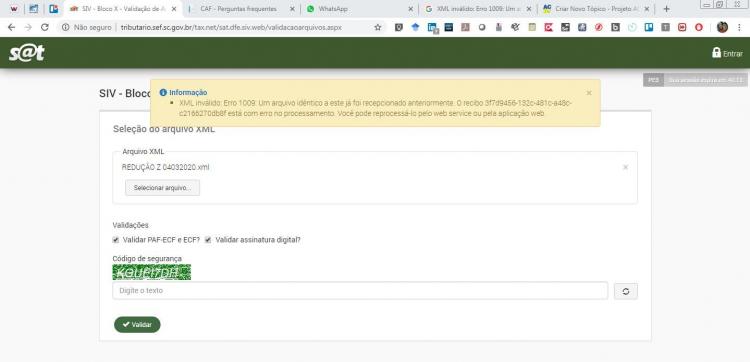Click the LinkedIn extension icon

tap(432, 28)
